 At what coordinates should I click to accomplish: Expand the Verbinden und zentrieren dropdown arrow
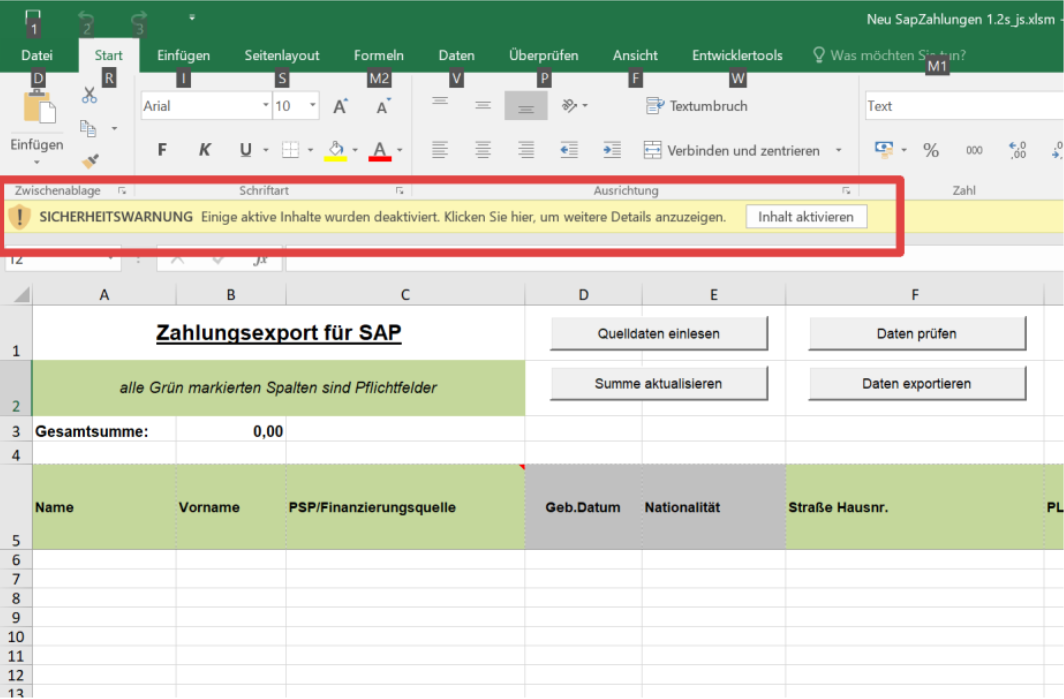(x=838, y=150)
